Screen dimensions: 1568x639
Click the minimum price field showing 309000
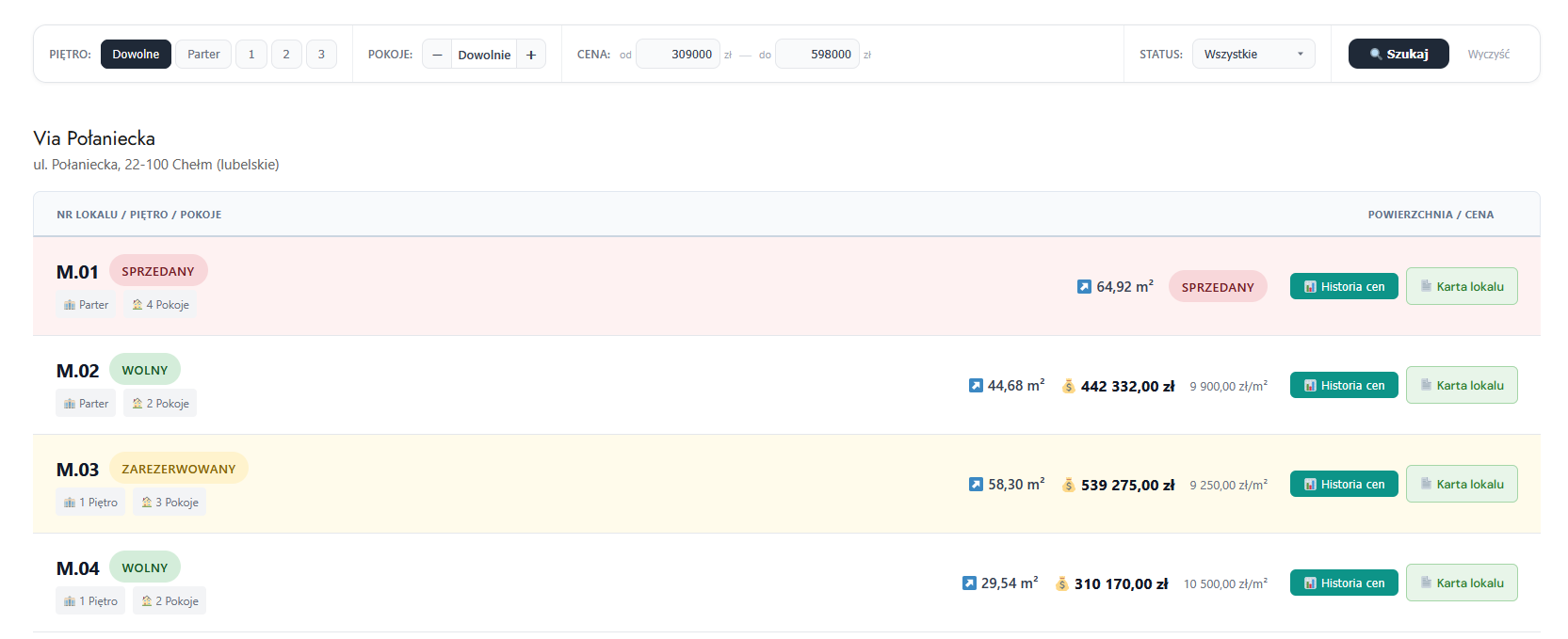[678, 55]
